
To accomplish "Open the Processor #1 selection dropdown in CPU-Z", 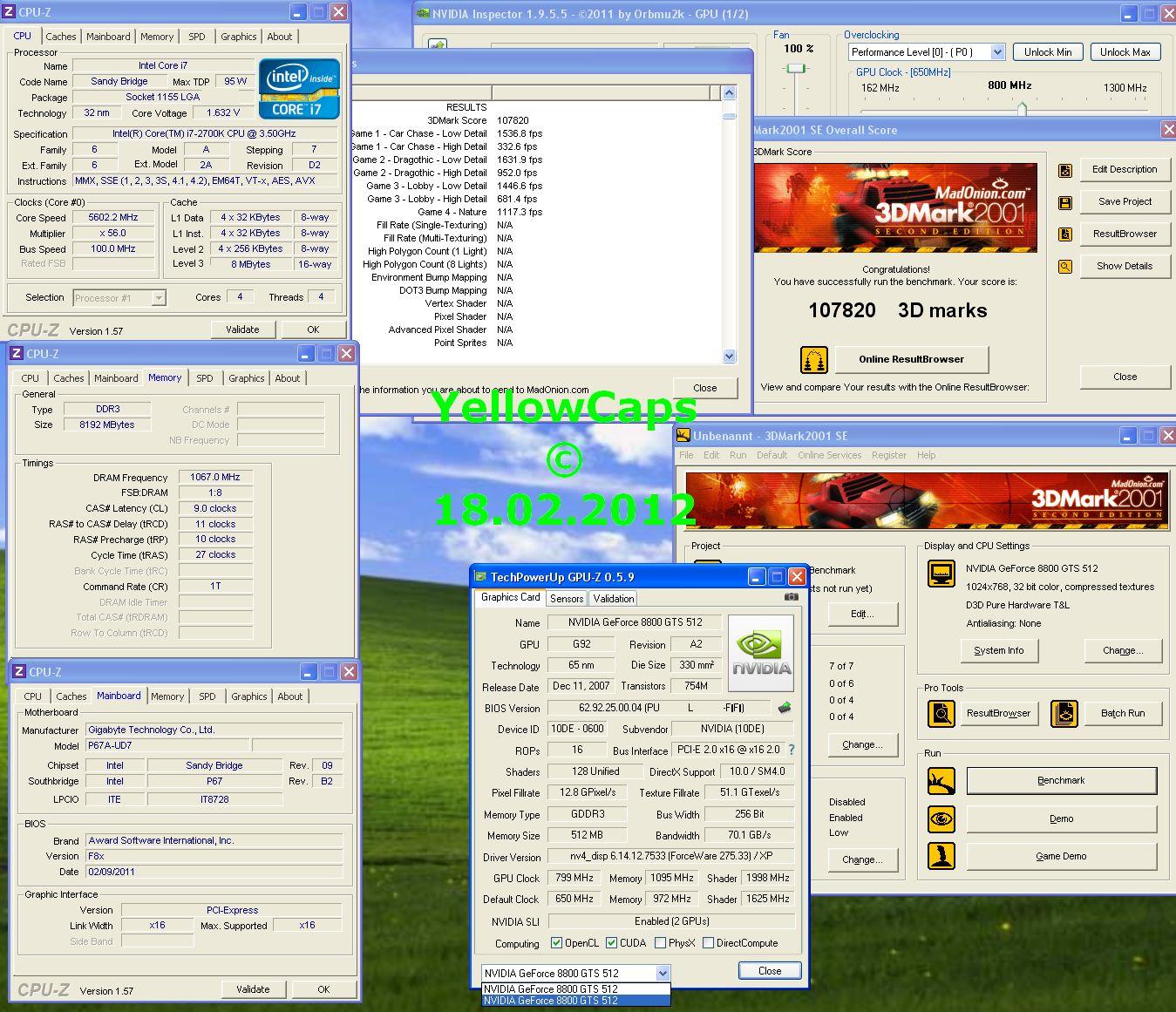I will click(159, 298).
